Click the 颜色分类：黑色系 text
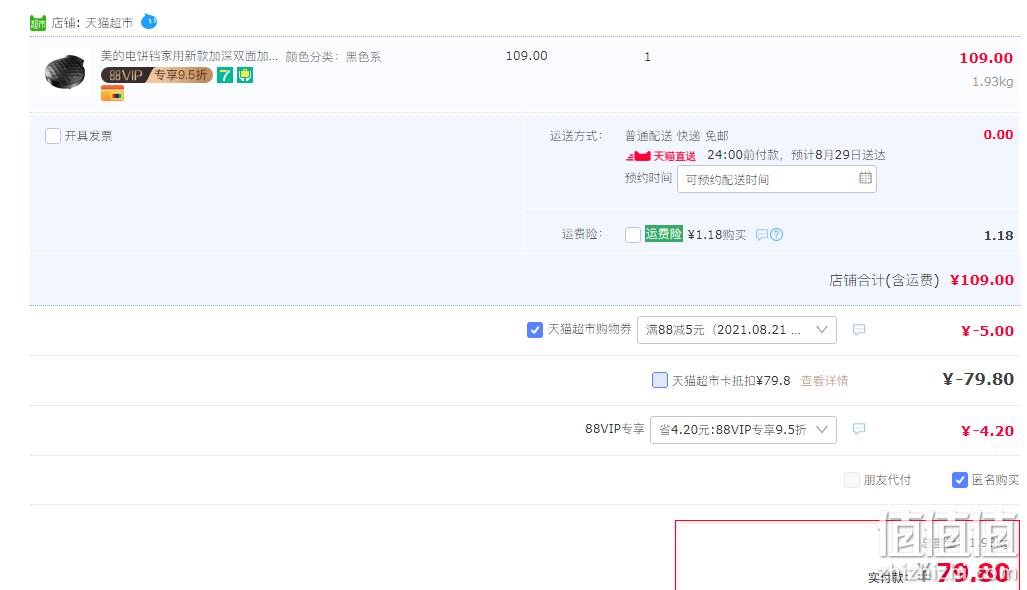 (x=333, y=57)
